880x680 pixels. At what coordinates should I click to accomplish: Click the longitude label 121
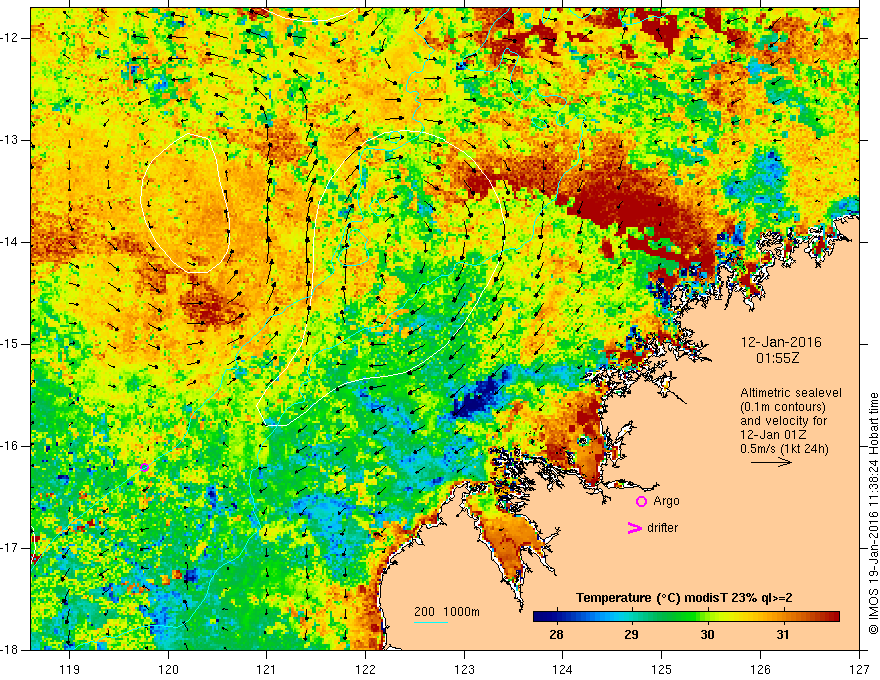267,669
